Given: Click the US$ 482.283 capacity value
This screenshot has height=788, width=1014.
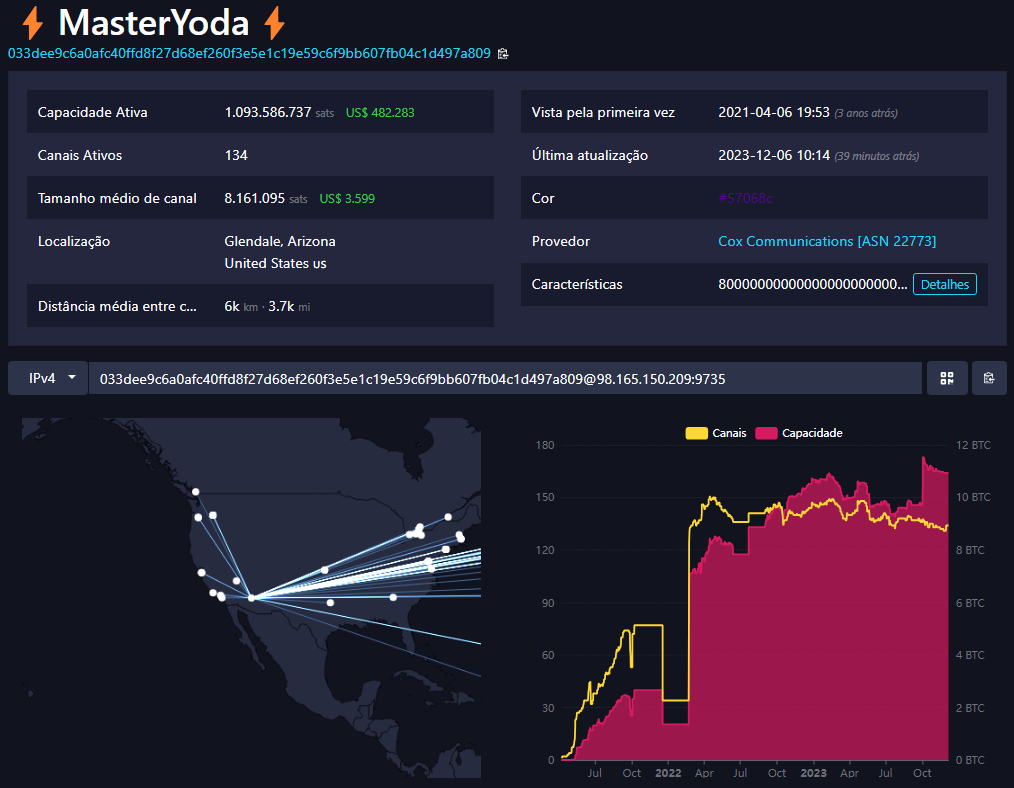Looking at the screenshot, I should coord(380,112).
